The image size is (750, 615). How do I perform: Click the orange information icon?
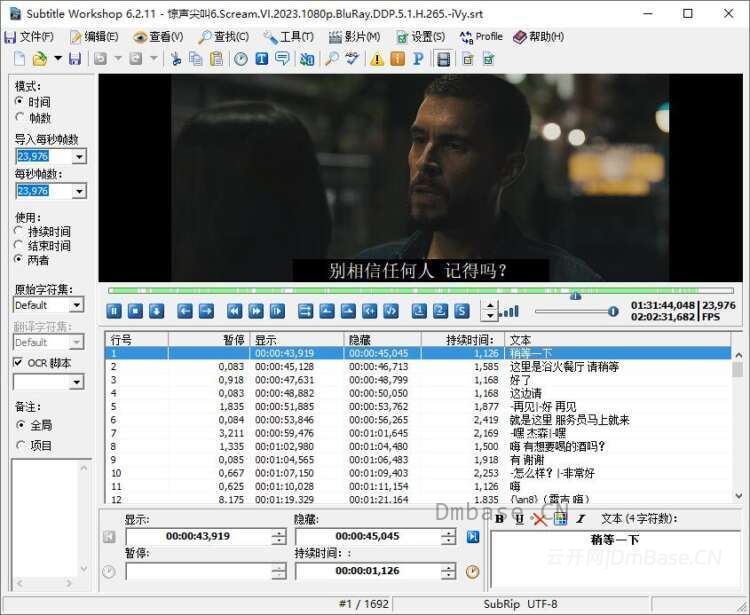(397, 59)
